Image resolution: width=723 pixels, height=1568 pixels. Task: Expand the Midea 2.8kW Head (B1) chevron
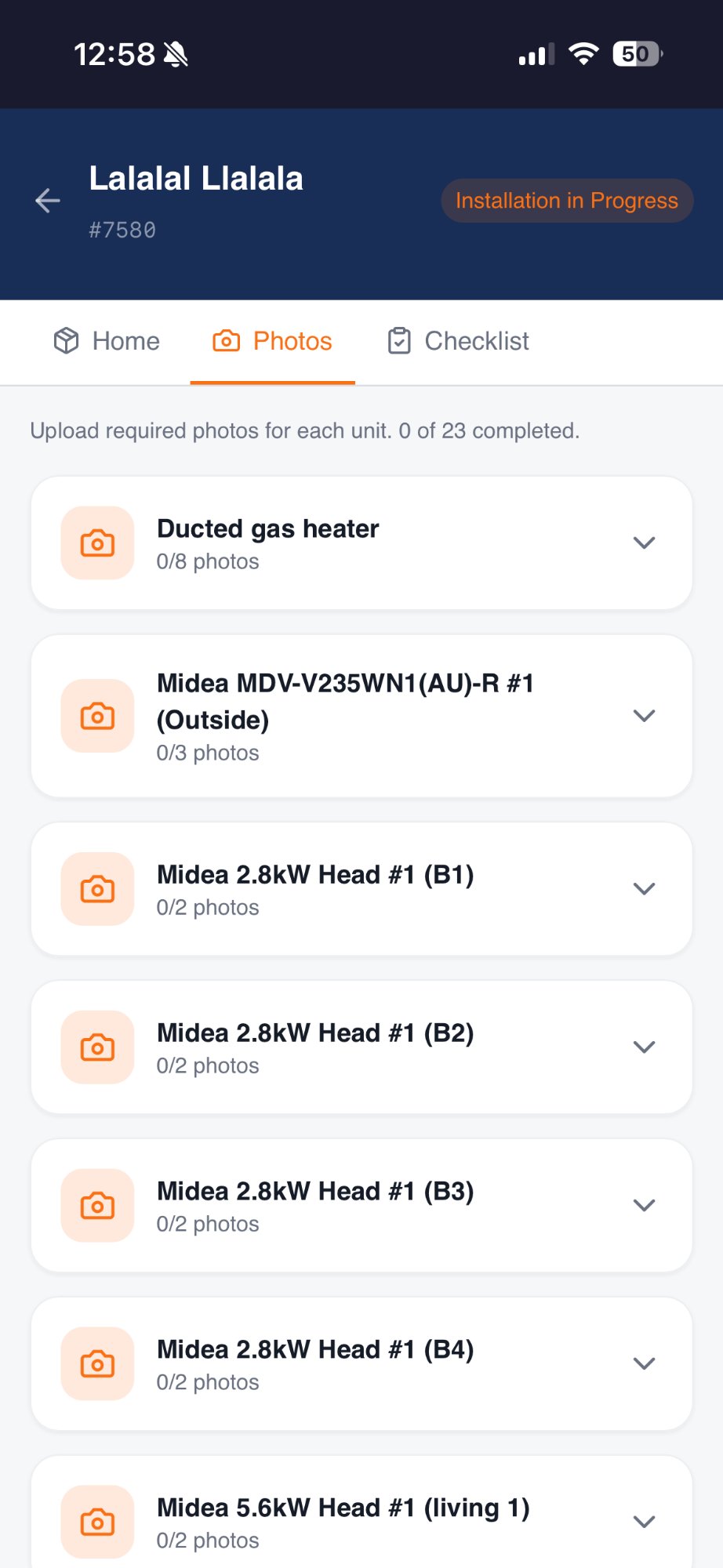(x=644, y=889)
